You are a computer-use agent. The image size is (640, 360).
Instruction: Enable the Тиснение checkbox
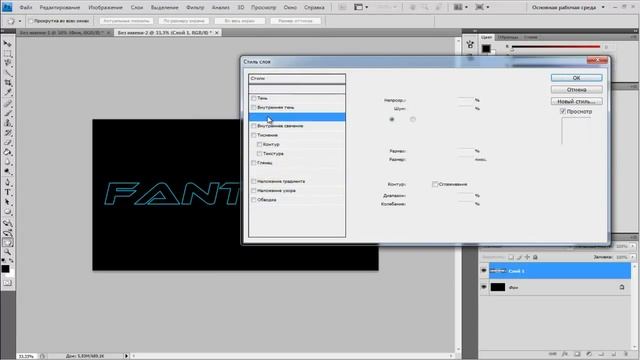(x=253, y=135)
